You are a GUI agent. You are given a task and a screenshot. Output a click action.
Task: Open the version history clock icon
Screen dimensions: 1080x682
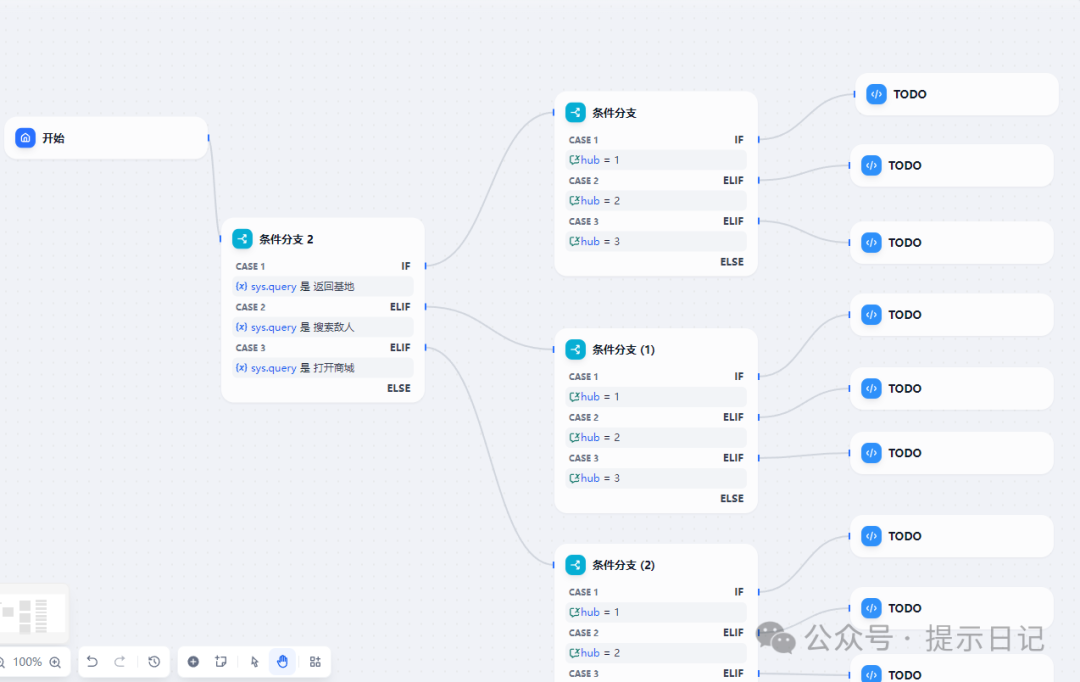pos(154,662)
